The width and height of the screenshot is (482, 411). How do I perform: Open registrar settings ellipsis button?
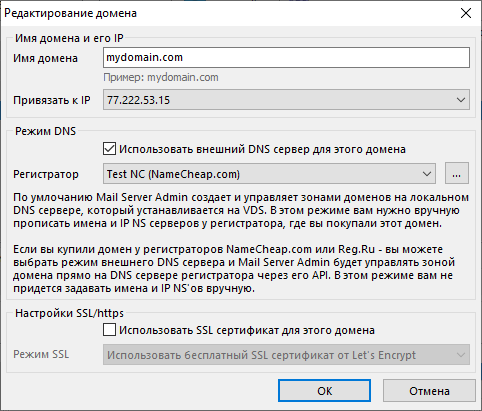(457, 174)
